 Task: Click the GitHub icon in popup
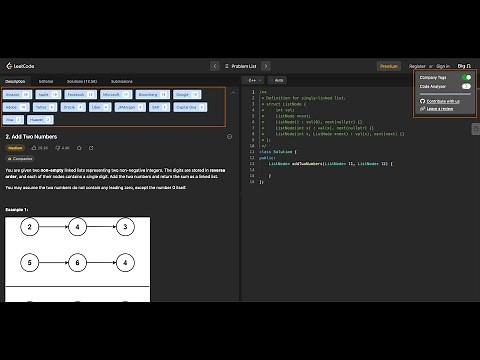click(422, 101)
